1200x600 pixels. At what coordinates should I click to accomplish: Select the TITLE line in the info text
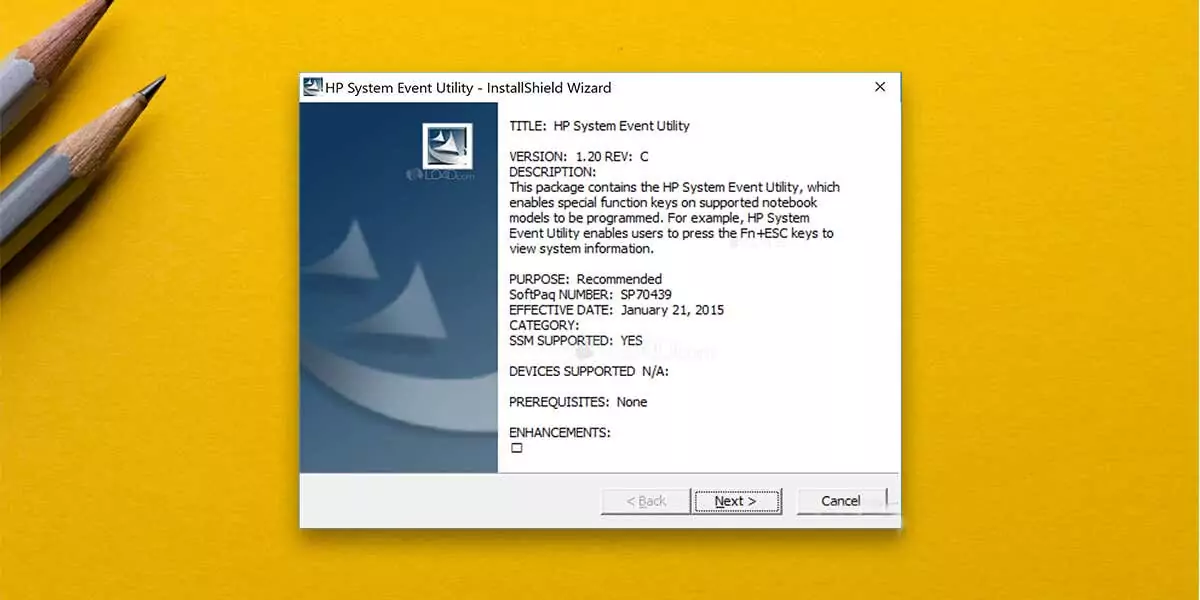[599, 126]
